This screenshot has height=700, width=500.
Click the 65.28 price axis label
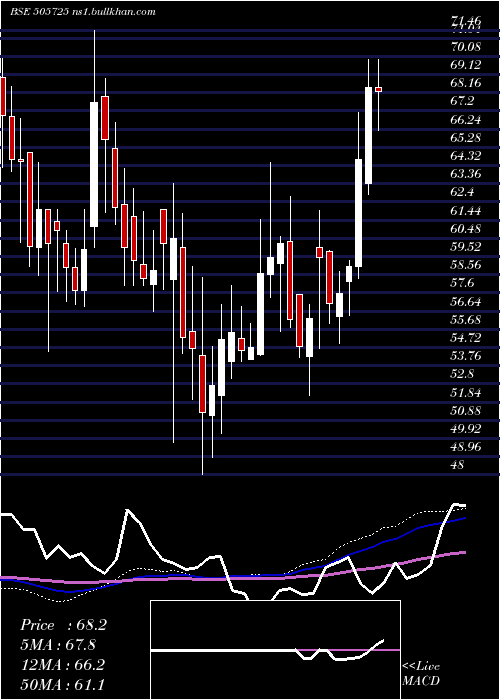pyautogui.click(x=466, y=138)
